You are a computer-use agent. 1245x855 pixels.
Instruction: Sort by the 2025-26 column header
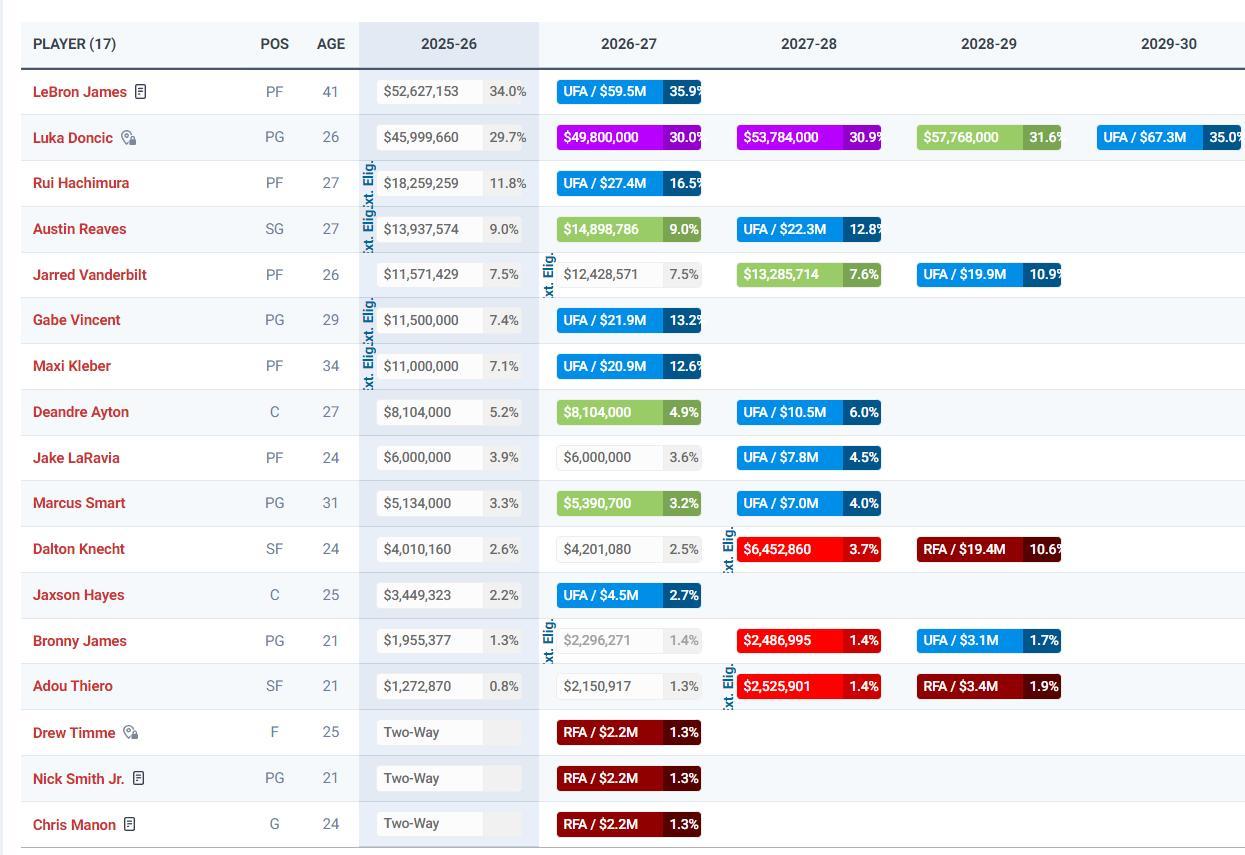(x=448, y=44)
